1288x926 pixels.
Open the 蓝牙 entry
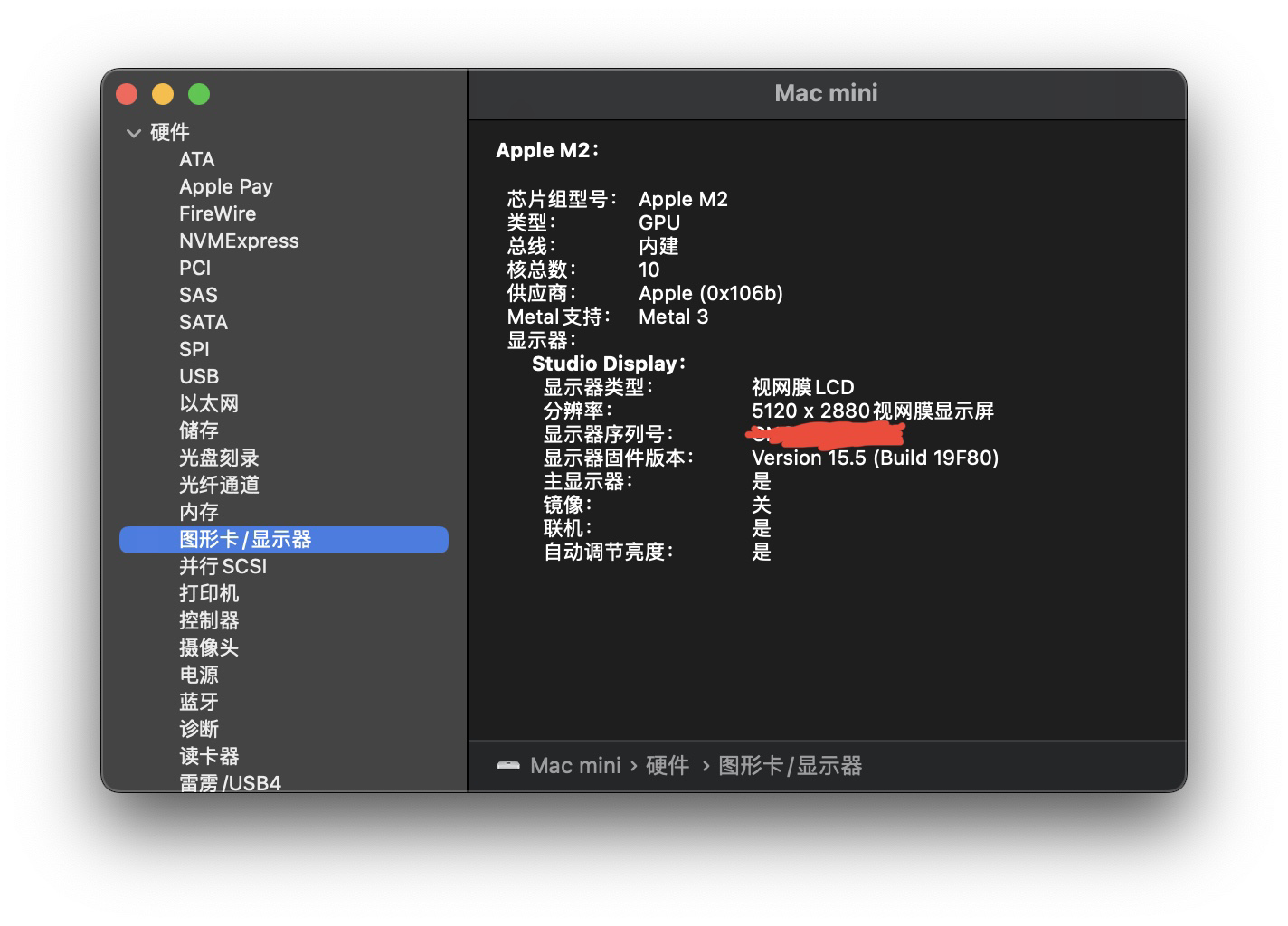point(199,702)
